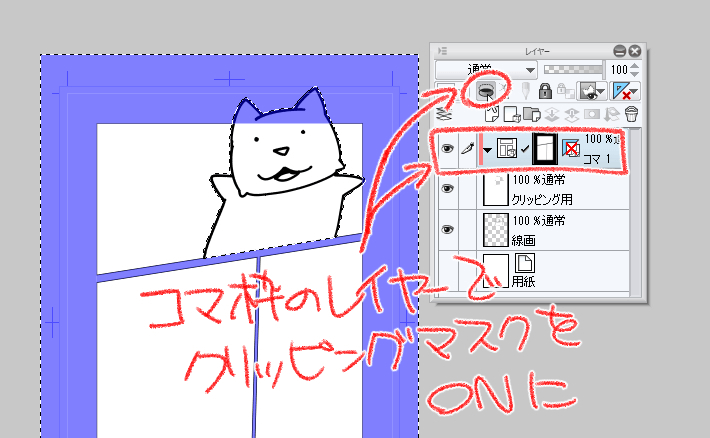This screenshot has width=710, height=438.
Task: Toggle Lock Transparent Pixels icon
Action: point(565,91)
